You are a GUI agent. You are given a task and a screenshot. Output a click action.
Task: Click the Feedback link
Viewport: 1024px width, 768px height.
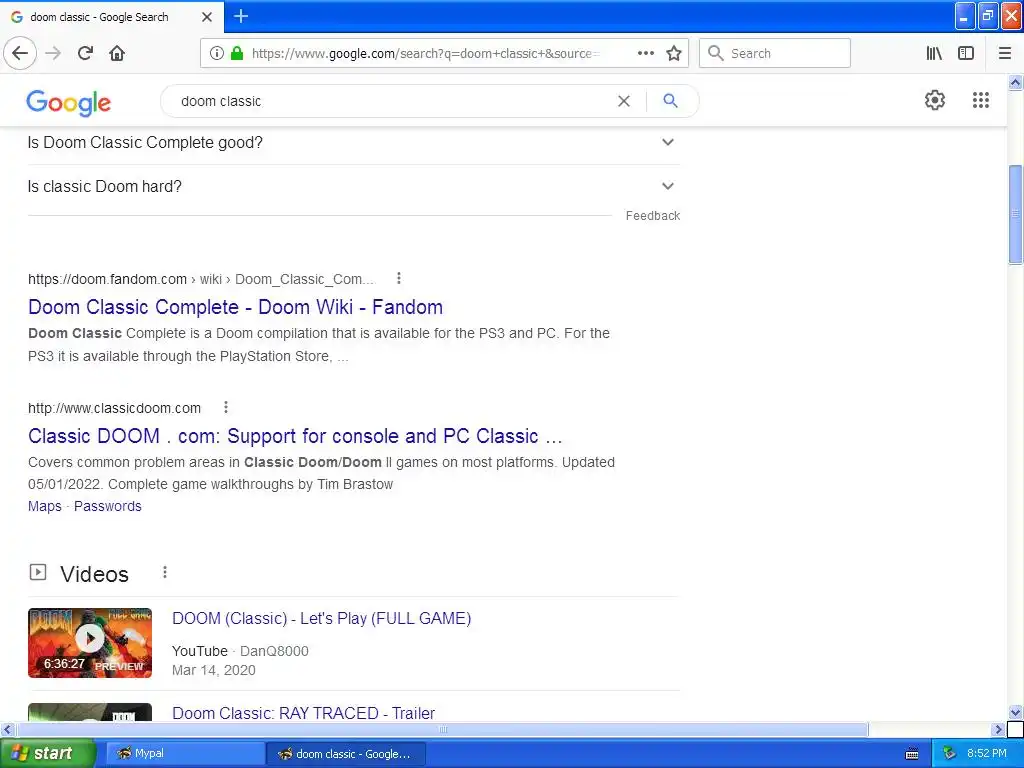tap(652, 216)
